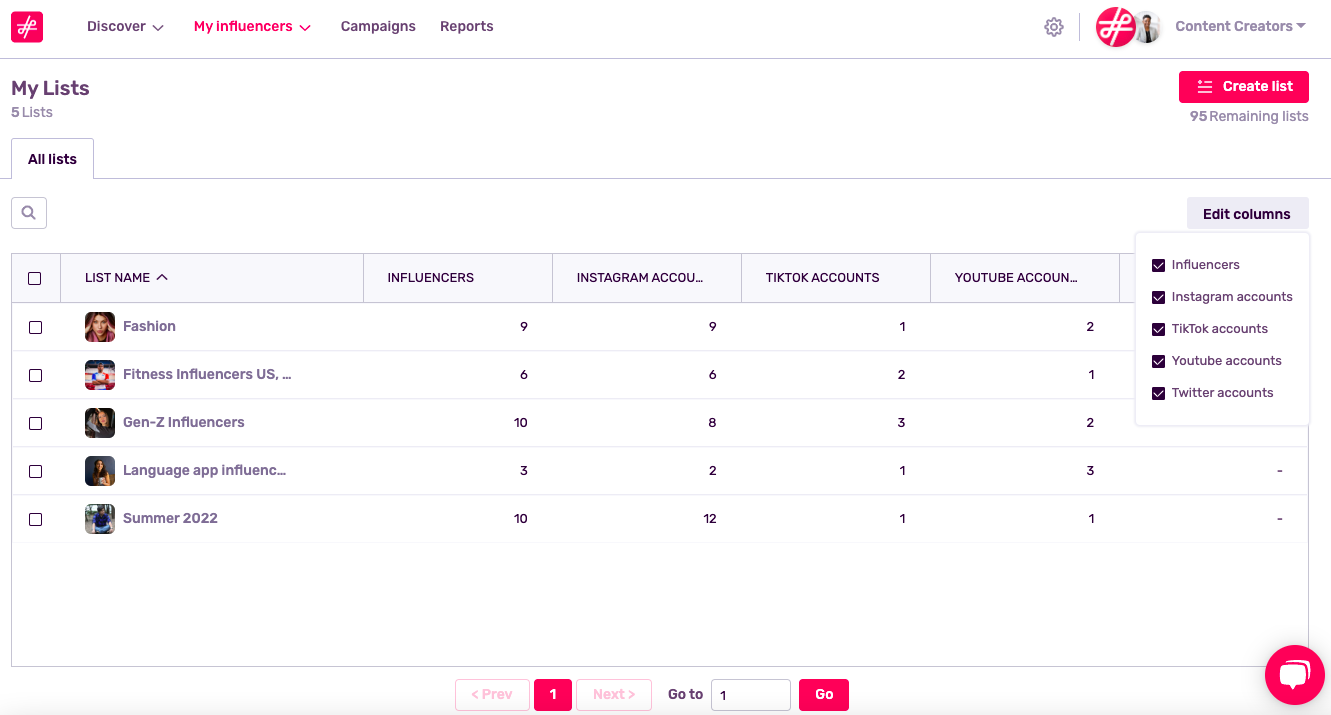Disable the Youtube accounts column checkbox
The image size is (1331, 715).
1158,360
